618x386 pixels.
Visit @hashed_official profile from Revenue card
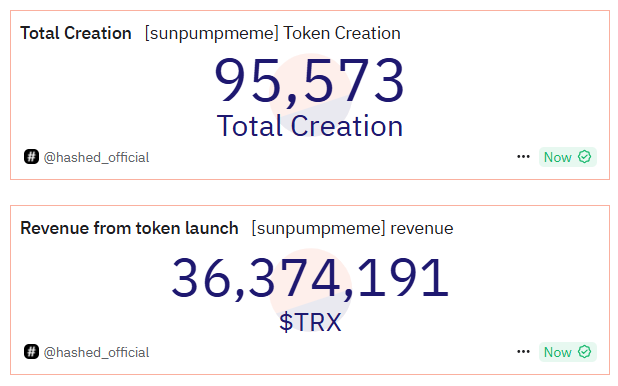pos(96,352)
